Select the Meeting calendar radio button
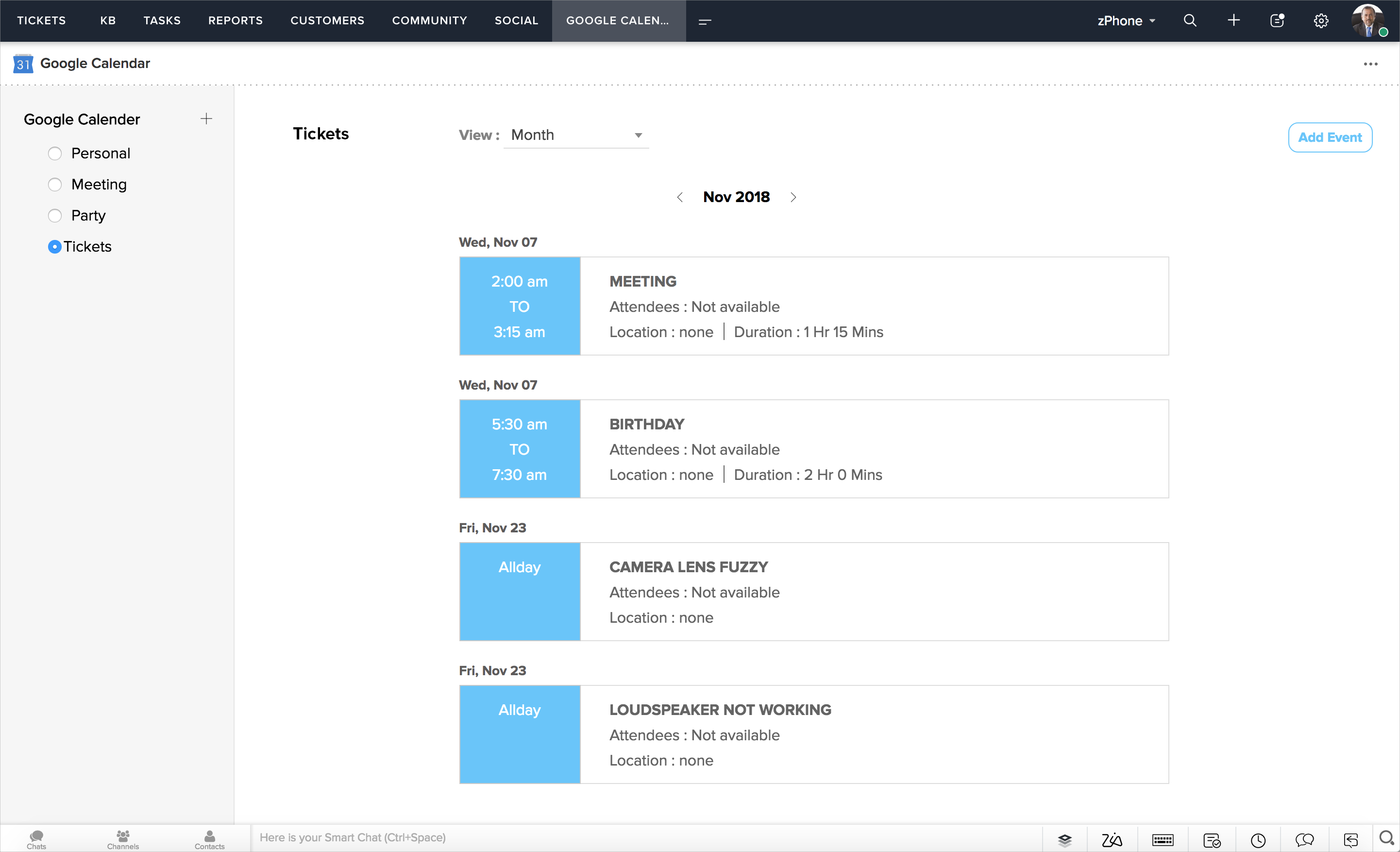This screenshot has width=1400, height=852. point(54,185)
